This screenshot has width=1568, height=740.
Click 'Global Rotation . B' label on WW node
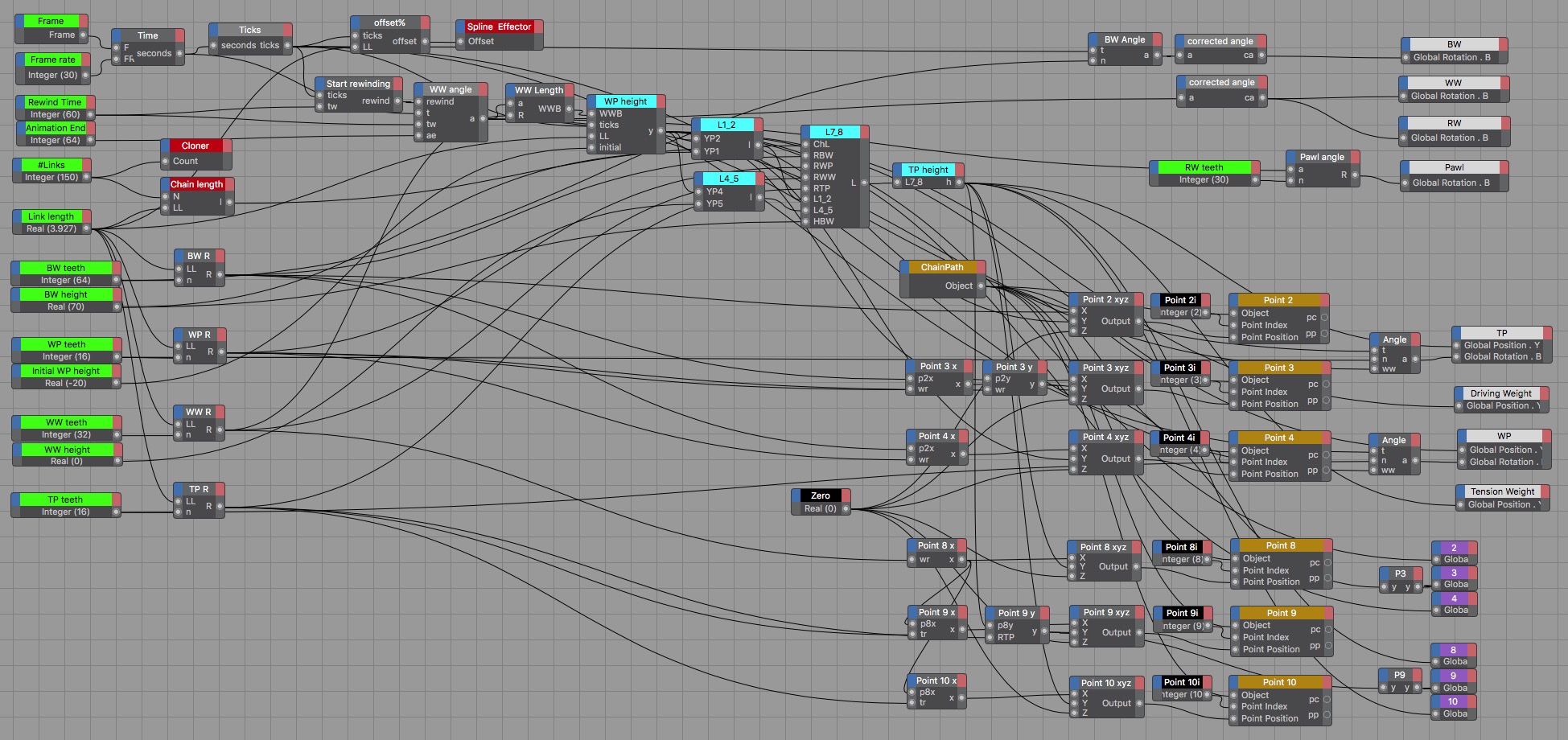tap(1449, 96)
